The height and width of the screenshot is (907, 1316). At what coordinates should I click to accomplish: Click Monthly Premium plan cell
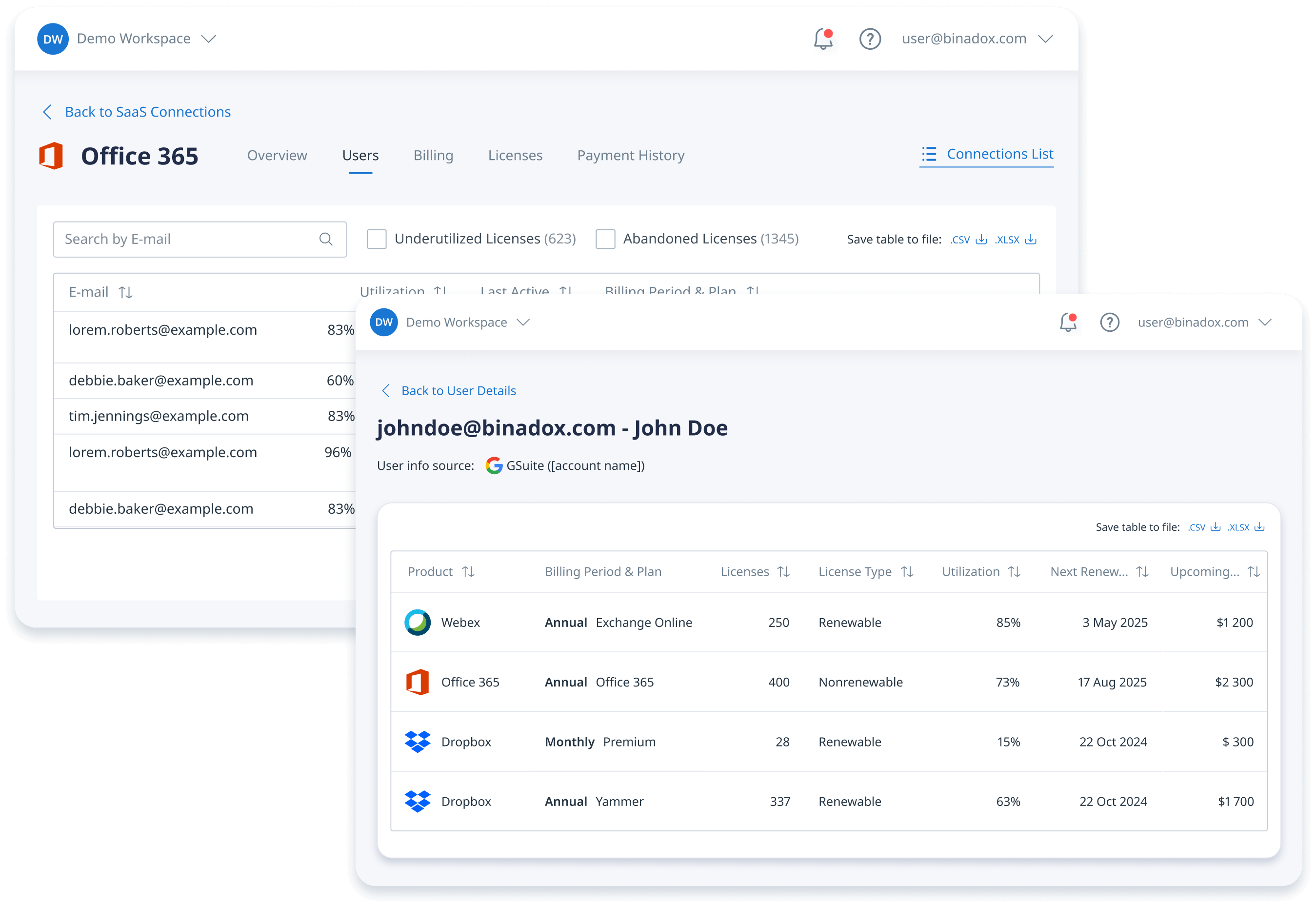click(x=600, y=742)
